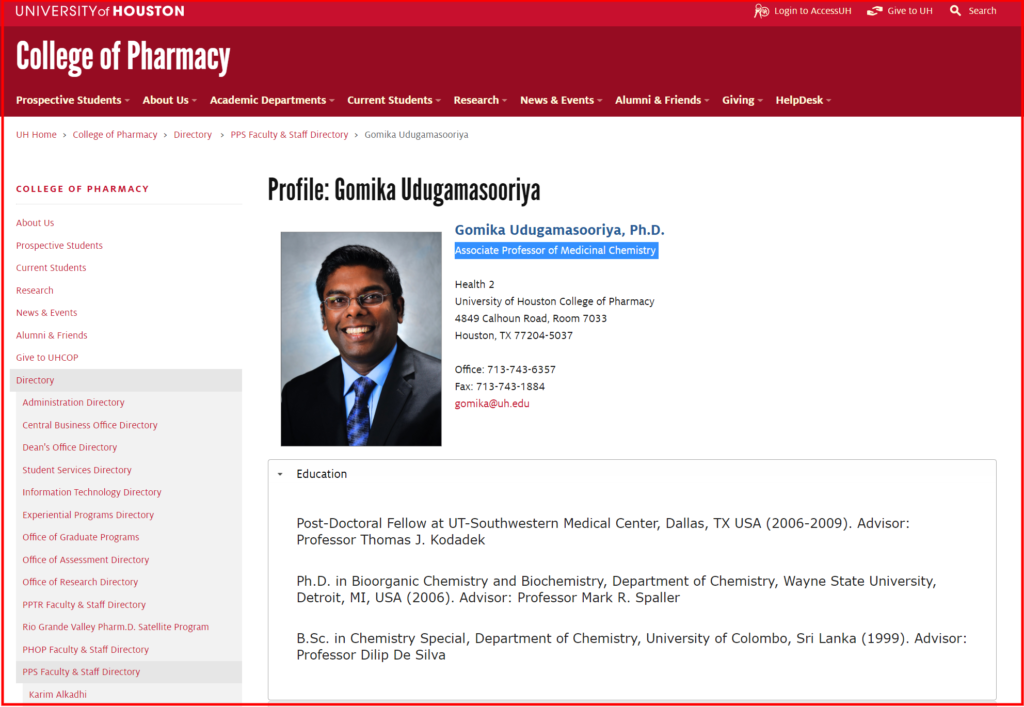Open the Alumni & Friends dropdown

point(662,100)
